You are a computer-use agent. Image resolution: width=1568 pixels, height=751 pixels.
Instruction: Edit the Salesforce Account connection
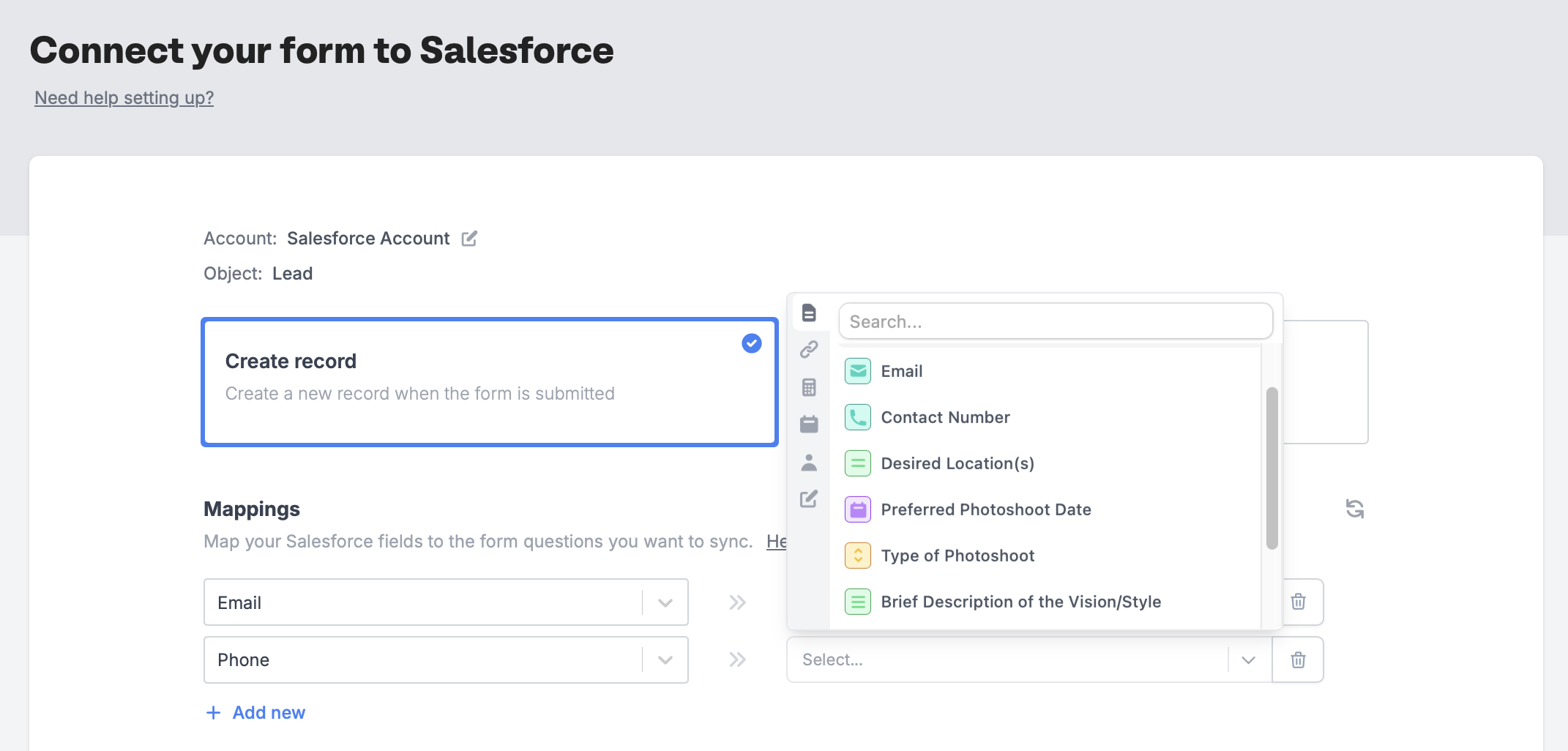469,239
